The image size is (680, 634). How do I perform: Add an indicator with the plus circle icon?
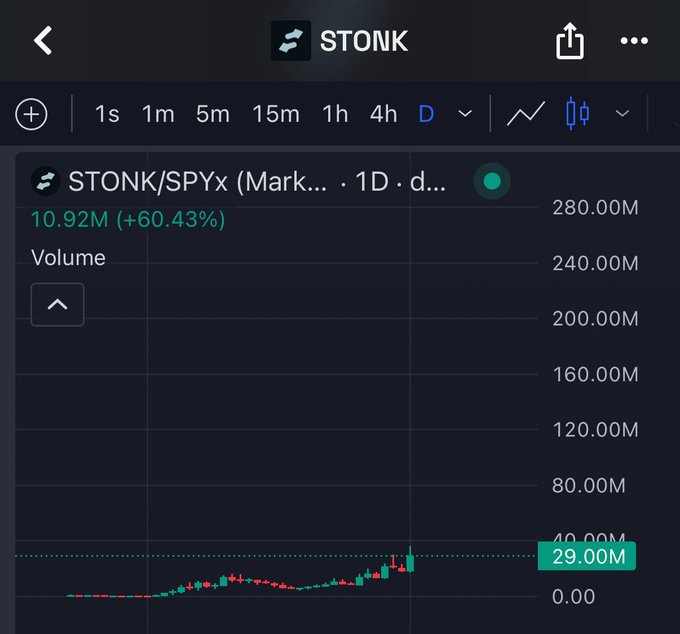31,114
